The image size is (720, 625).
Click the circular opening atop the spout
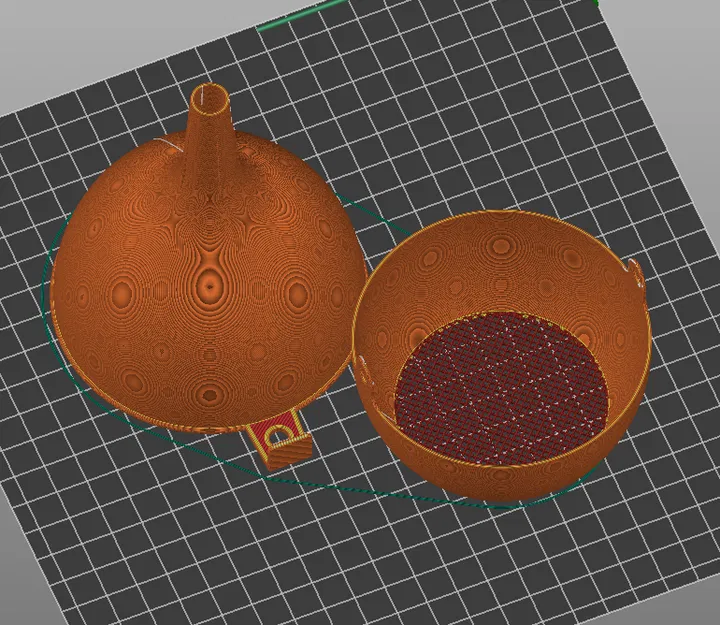pyautogui.click(x=209, y=100)
